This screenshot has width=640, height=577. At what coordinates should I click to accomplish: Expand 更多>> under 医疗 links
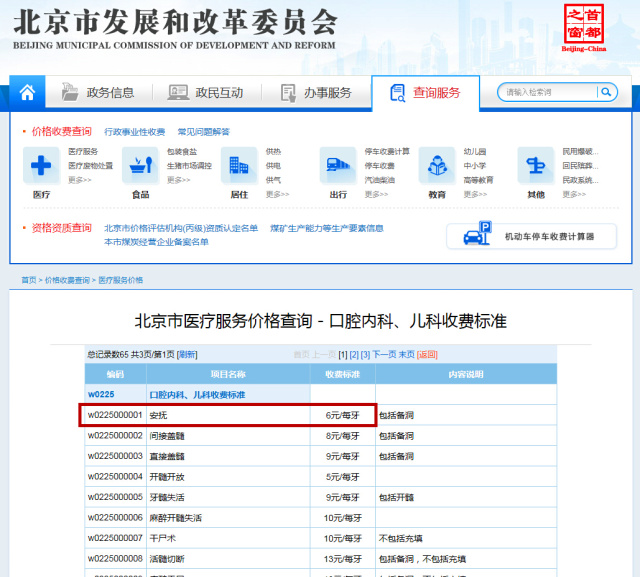80,180
